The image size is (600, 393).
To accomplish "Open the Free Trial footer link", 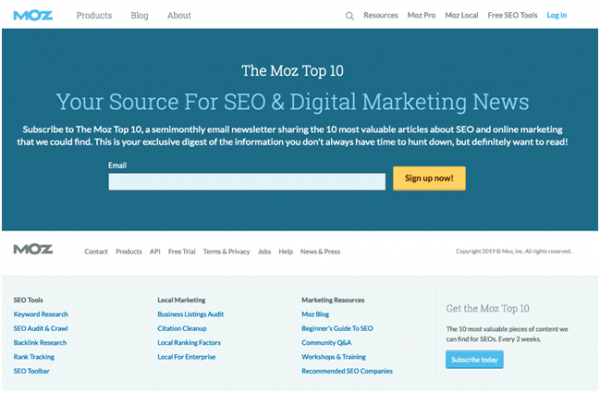I will pos(182,251).
